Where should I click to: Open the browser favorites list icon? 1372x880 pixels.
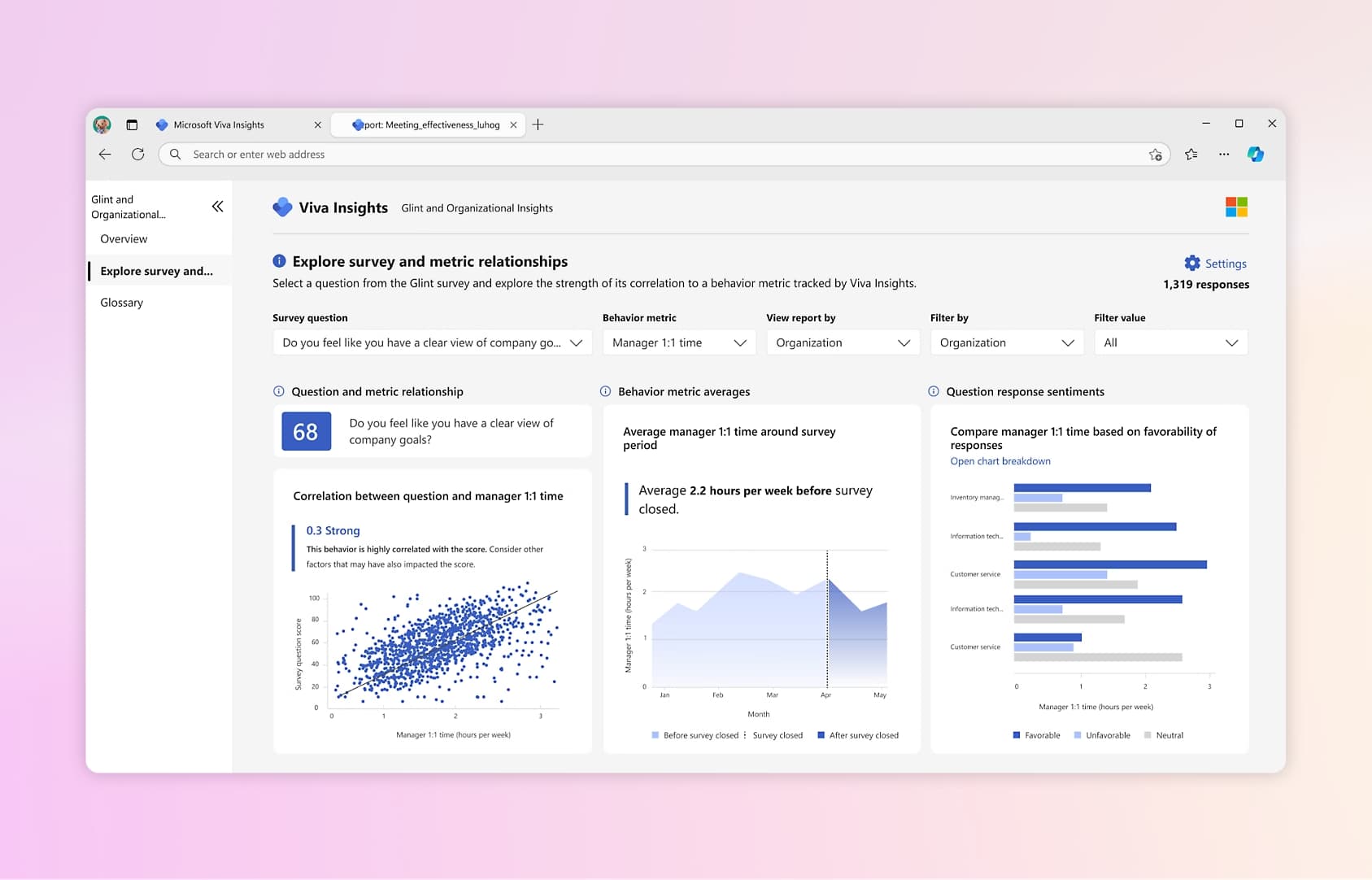[1191, 154]
